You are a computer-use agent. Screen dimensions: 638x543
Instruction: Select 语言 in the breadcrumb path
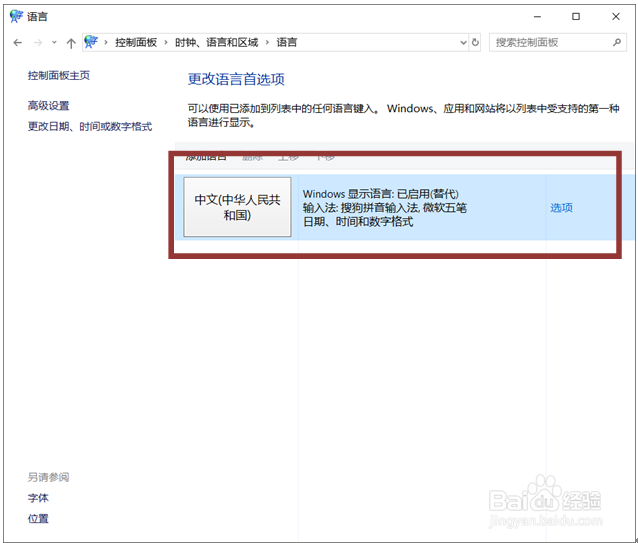[287, 42]
